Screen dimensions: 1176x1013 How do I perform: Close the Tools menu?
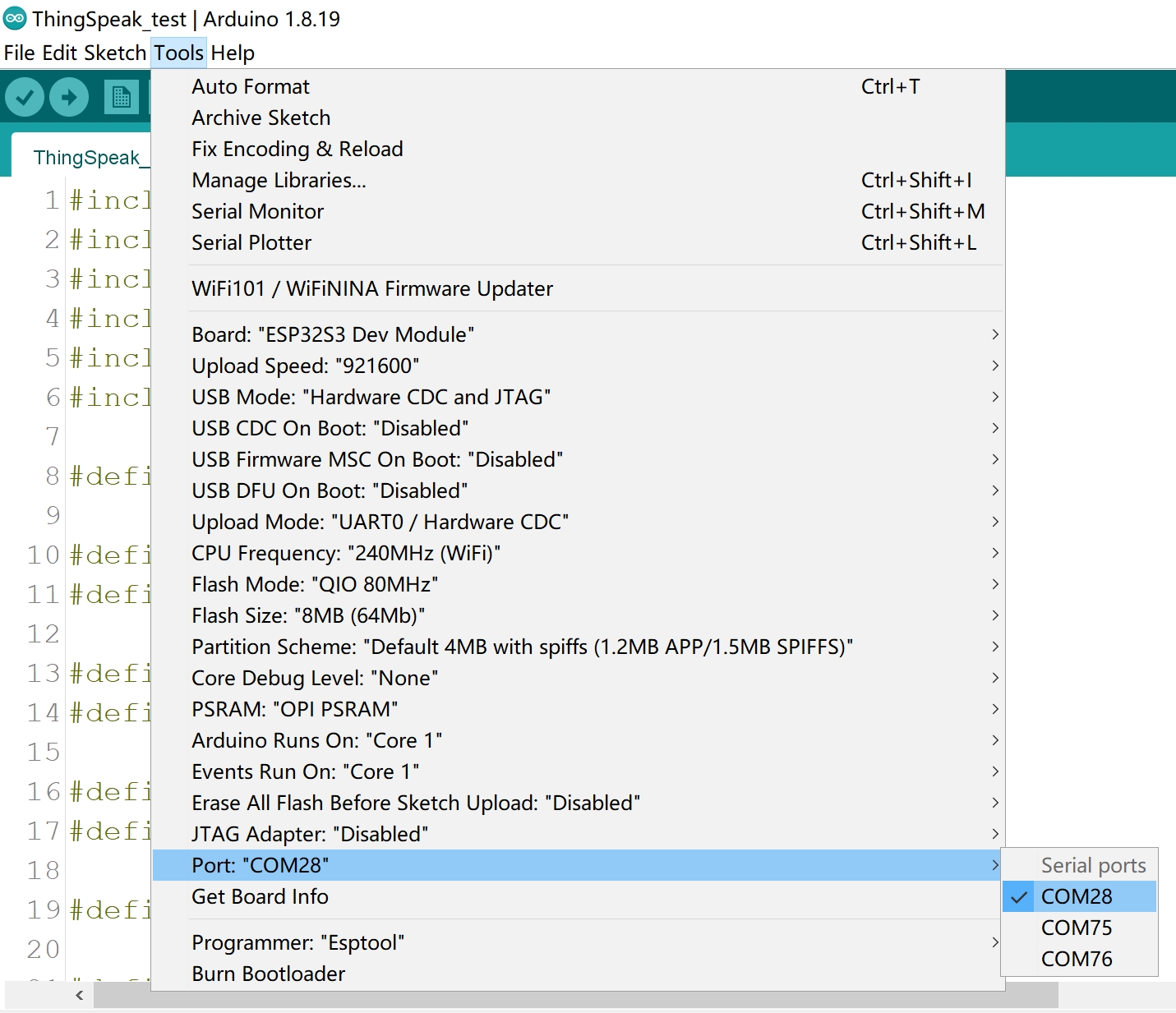178,53
